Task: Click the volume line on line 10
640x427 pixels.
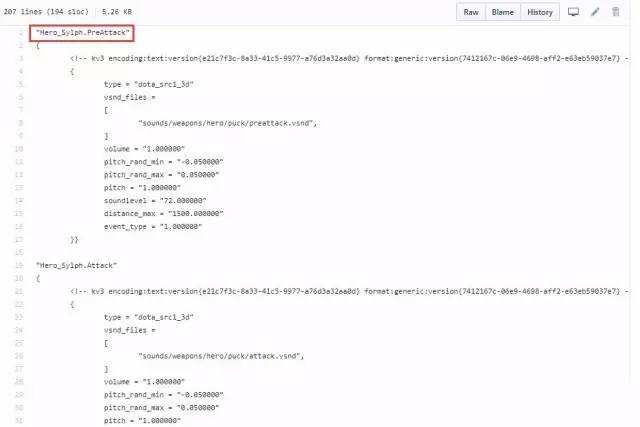Action: point(144,149)
